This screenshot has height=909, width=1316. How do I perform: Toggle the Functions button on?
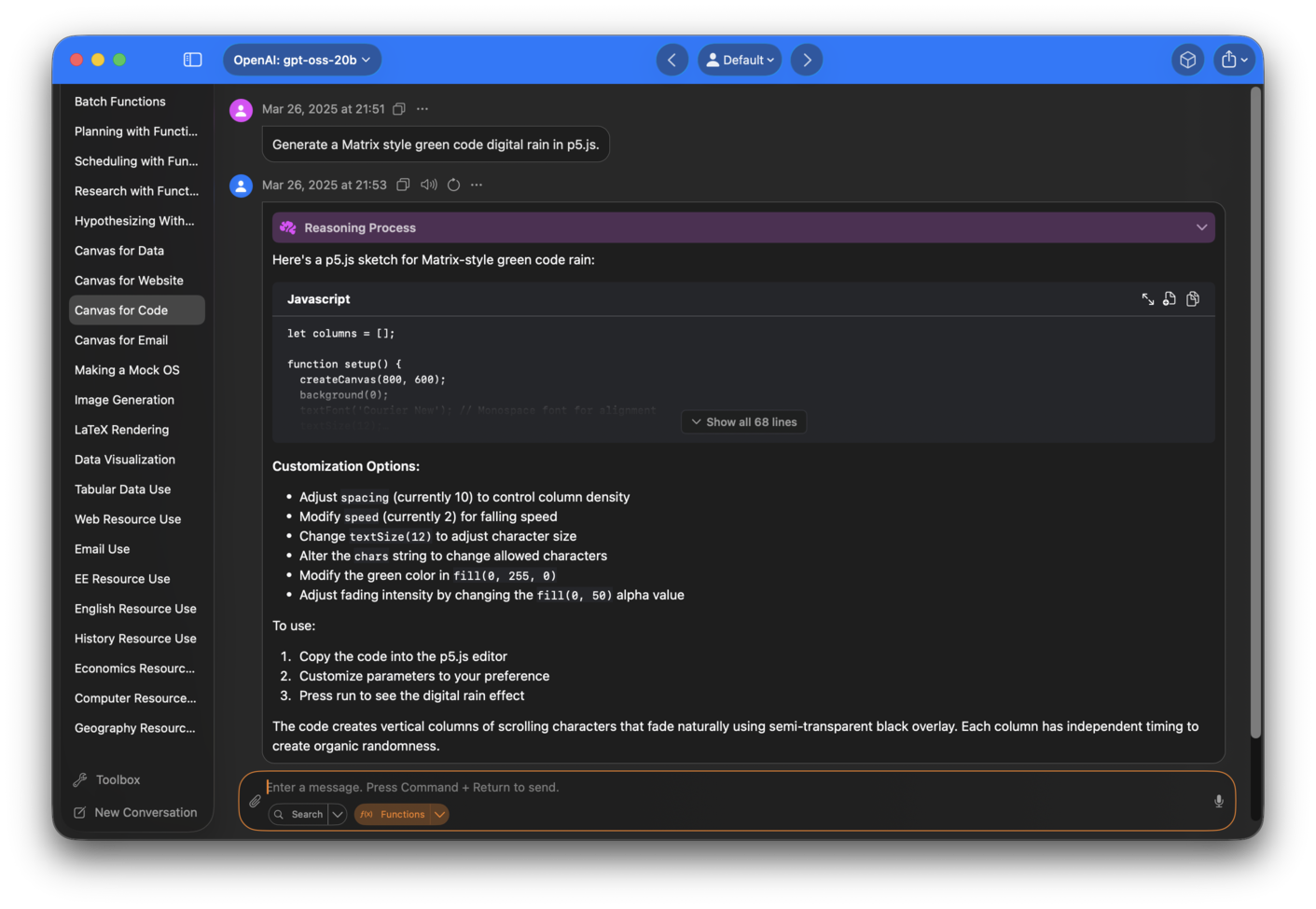click(394, 814)
